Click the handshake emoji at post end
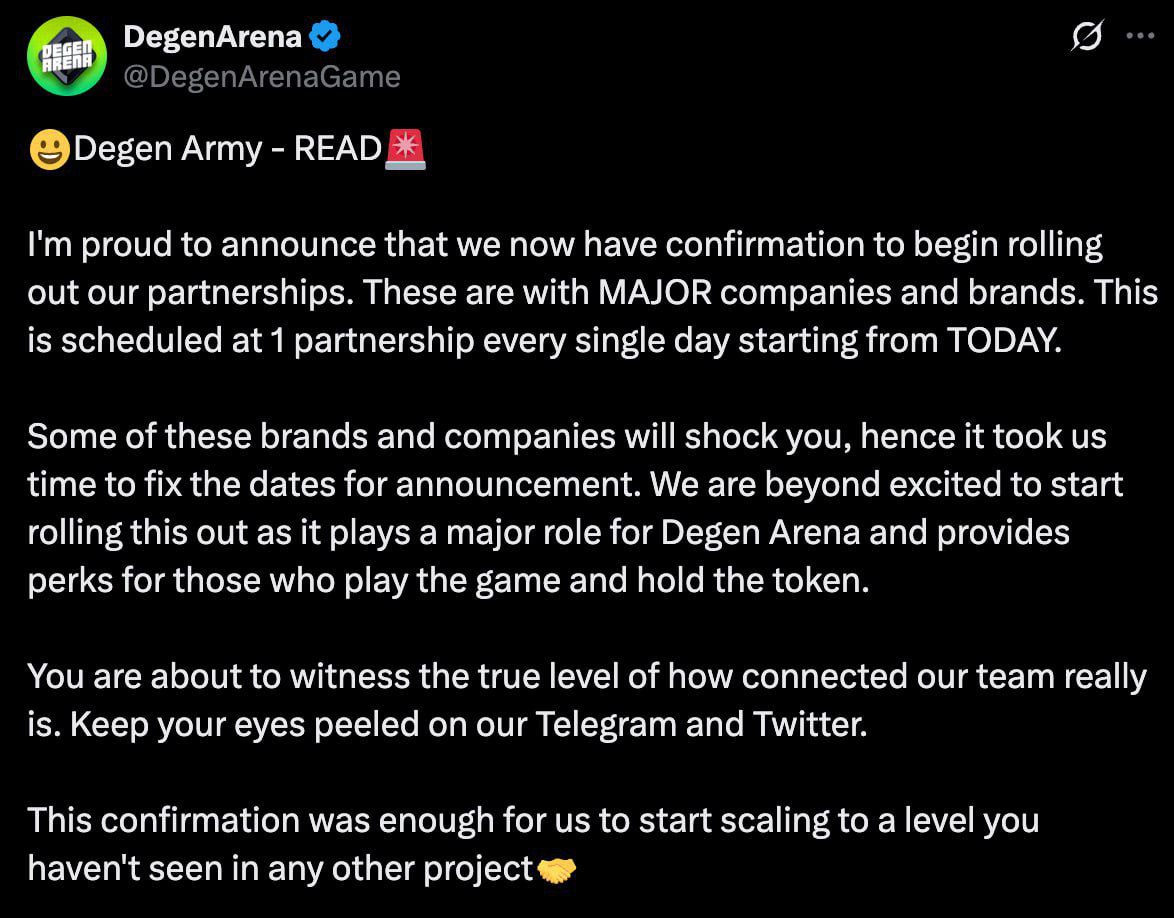The image size is (1174, 918). (x=557, y=870)
